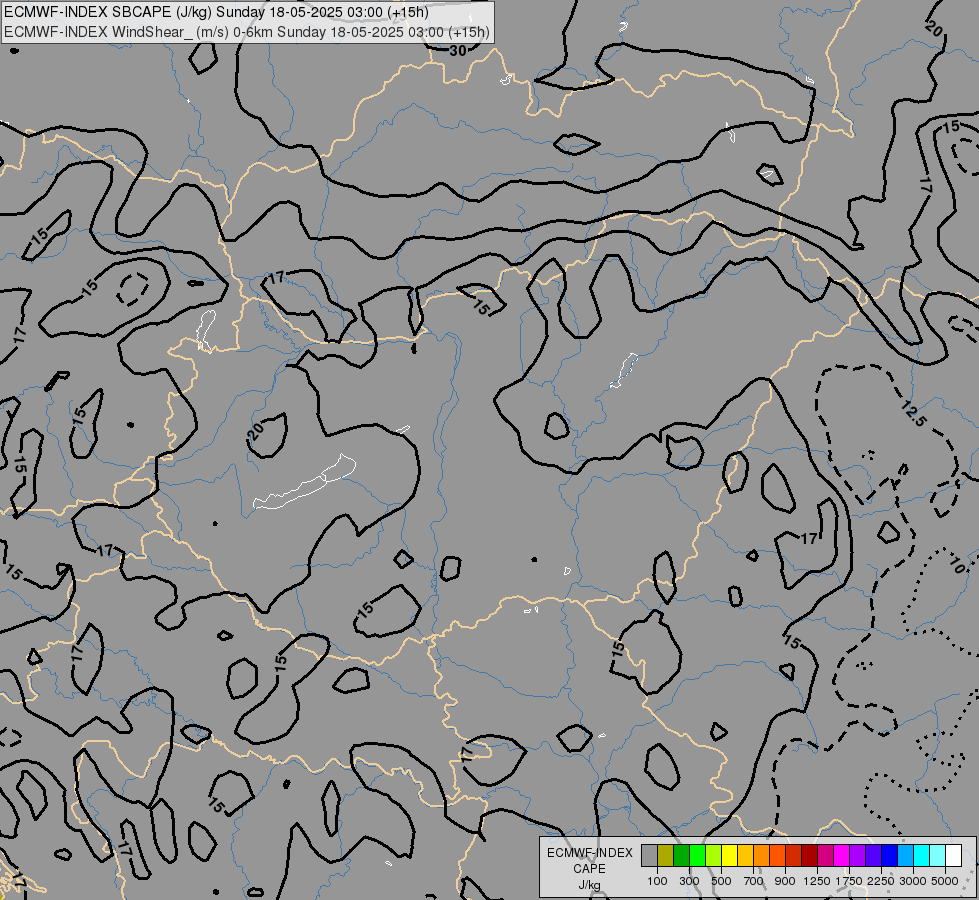The height and width of the screenshot is (900, 979).
Task: Select the bright green legend swatch
Action: 697,855
